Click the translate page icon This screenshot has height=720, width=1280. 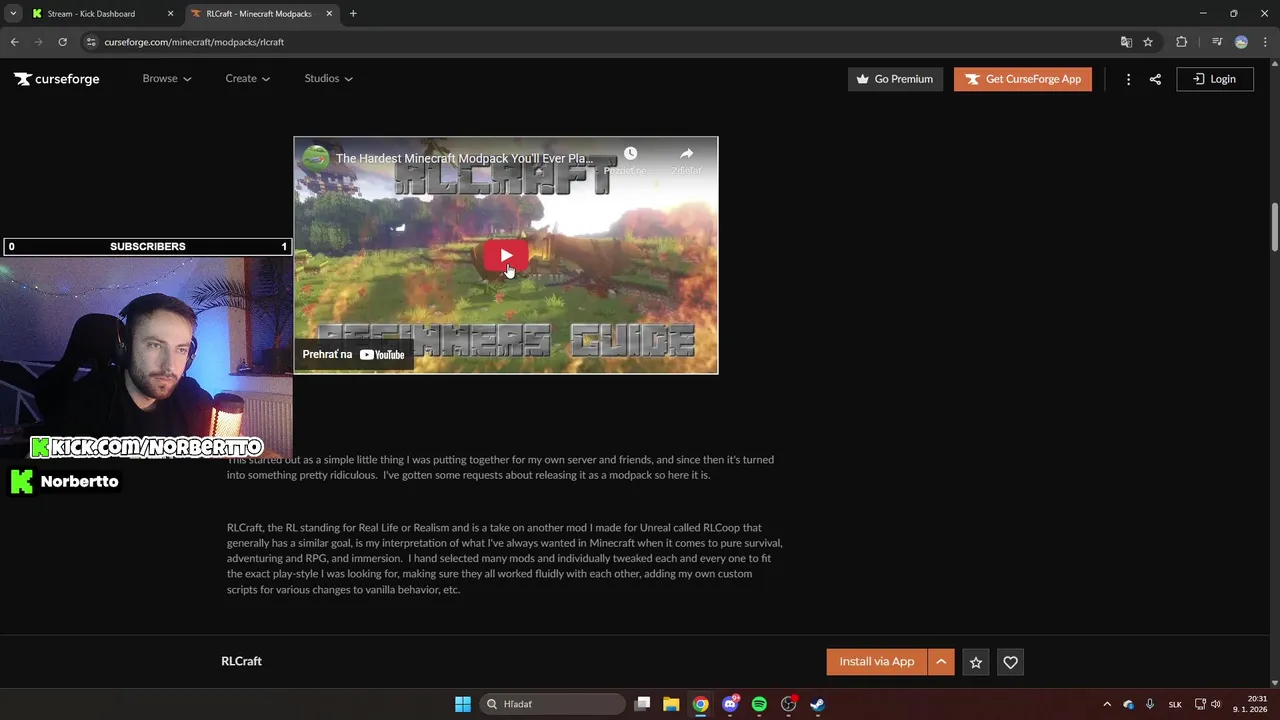click(x=1126, y=42)
